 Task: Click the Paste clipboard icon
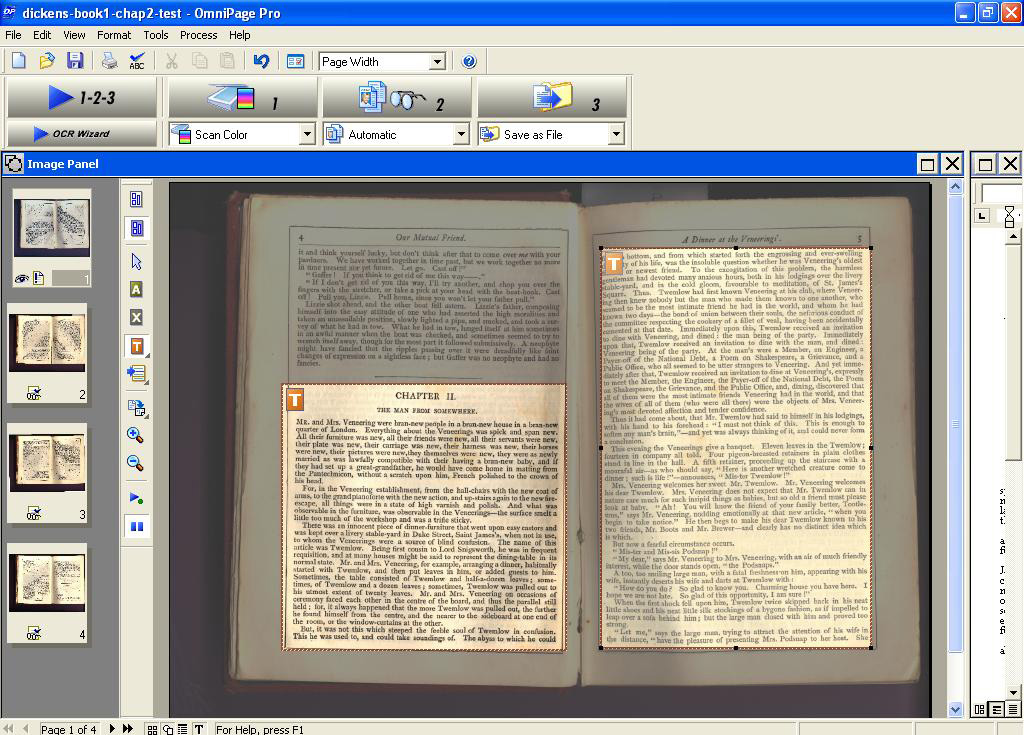click(x=227, y=61)
